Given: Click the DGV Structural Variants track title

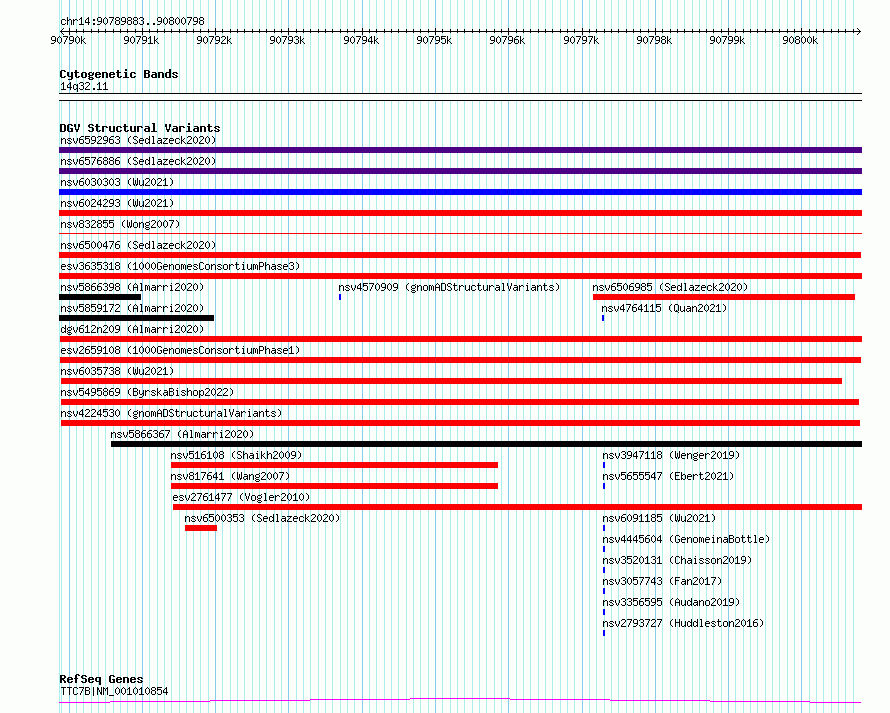Looking at the screenshot, I should (x=140, y=128).
